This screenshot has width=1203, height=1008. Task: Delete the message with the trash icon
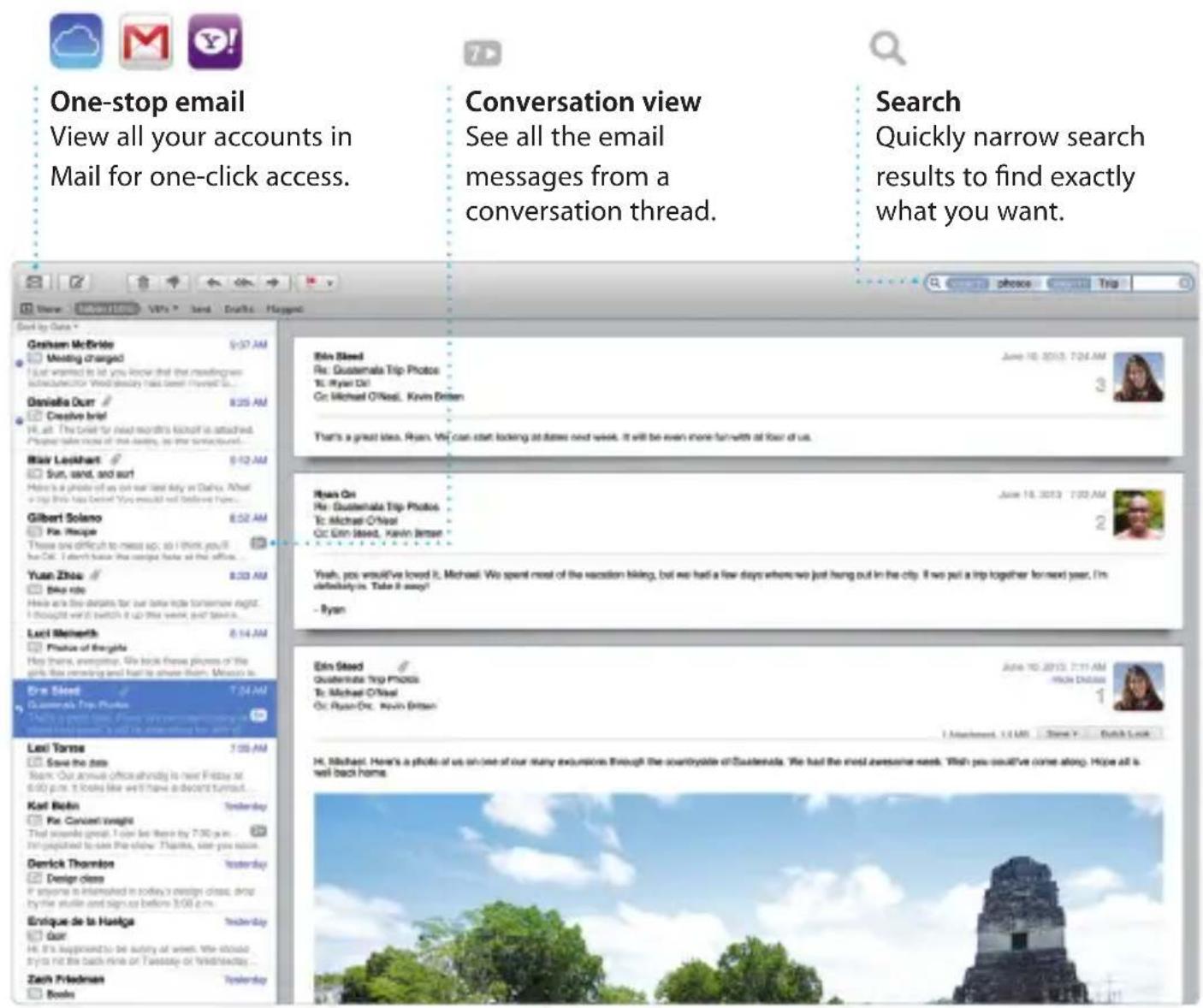pos(143,282)
